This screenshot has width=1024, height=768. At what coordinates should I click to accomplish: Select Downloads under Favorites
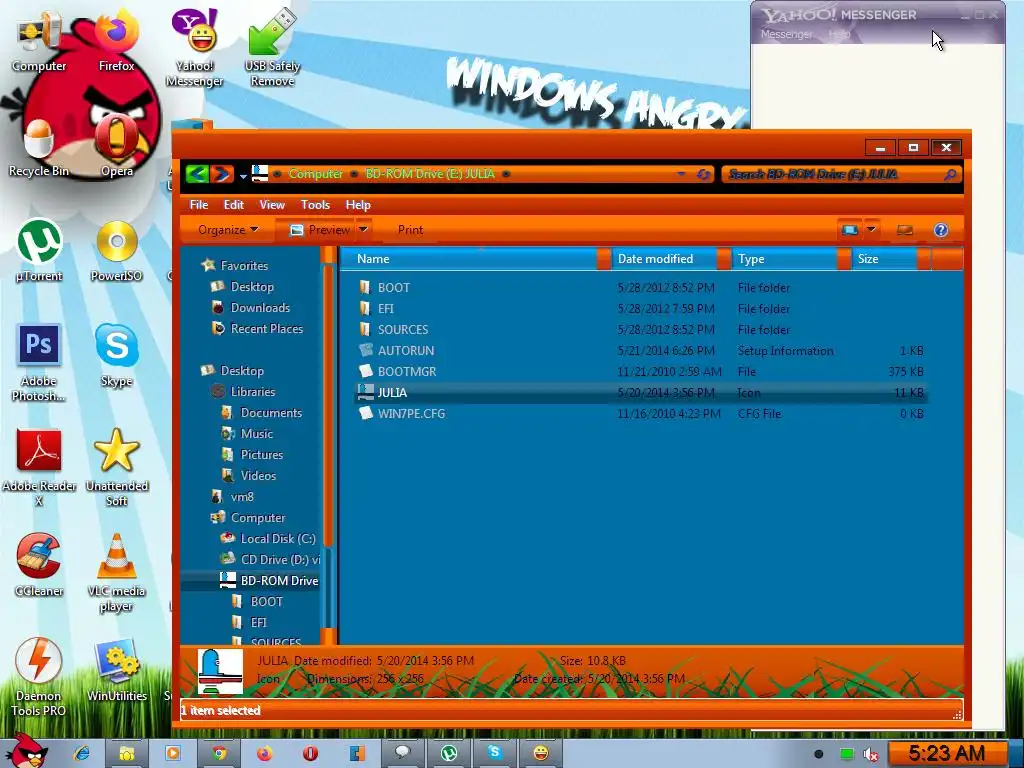251,308
